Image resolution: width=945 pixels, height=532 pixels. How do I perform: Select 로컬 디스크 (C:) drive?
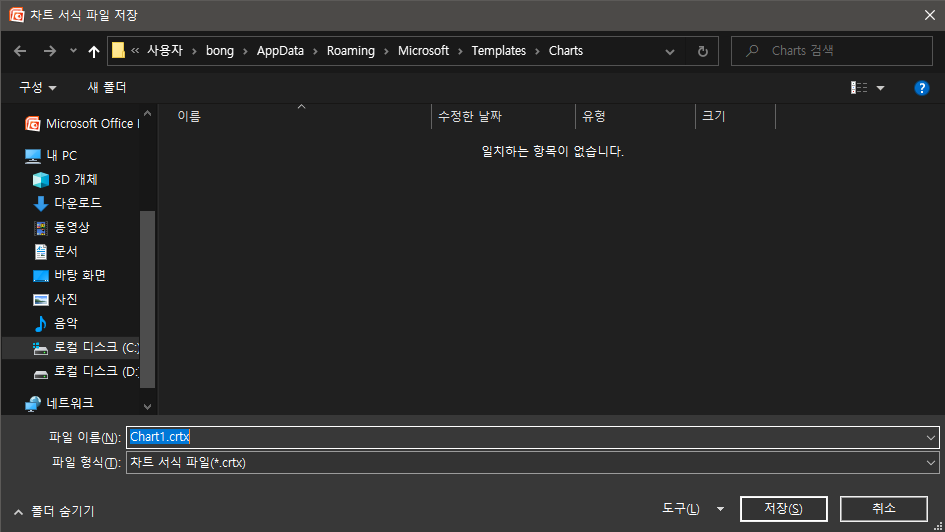[85, 348]
